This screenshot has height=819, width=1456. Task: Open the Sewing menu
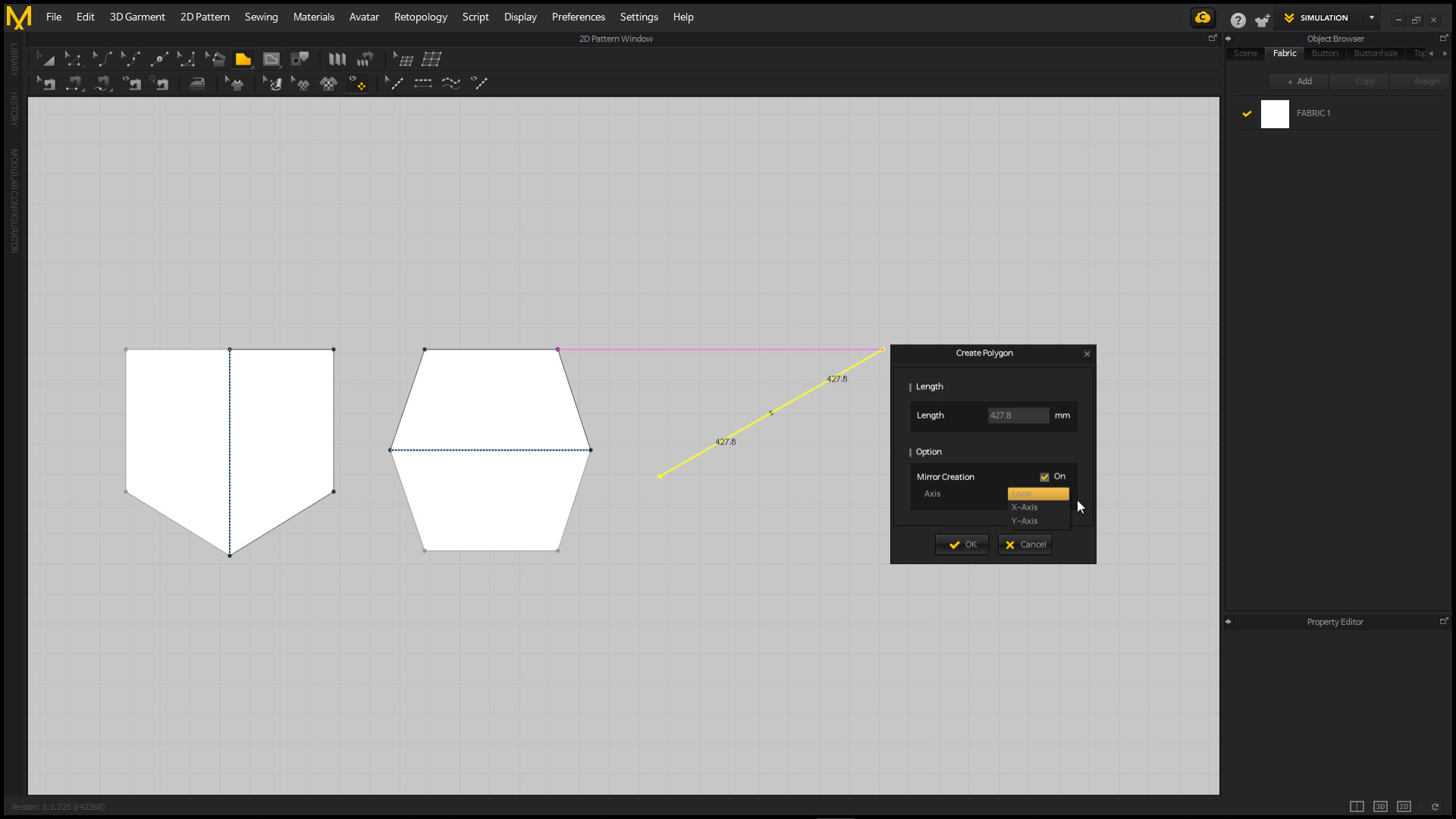coord(261,17)
